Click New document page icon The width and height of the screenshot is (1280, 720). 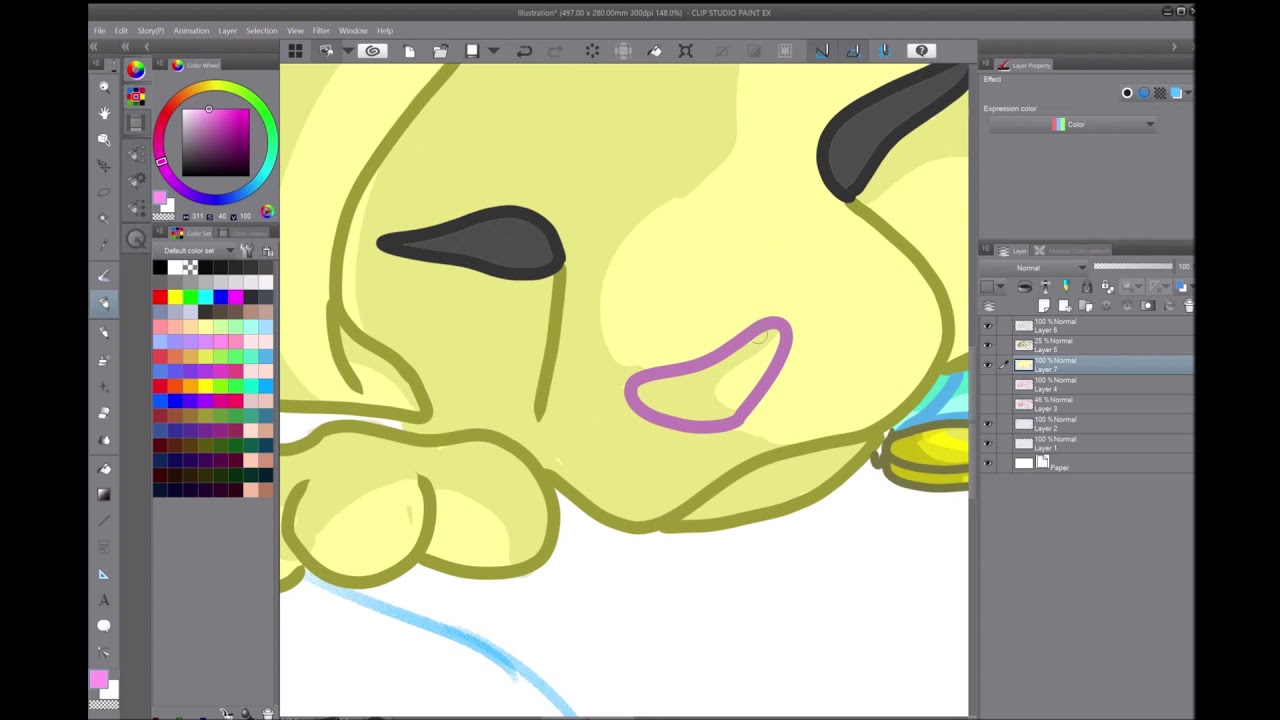pos(409,51)
